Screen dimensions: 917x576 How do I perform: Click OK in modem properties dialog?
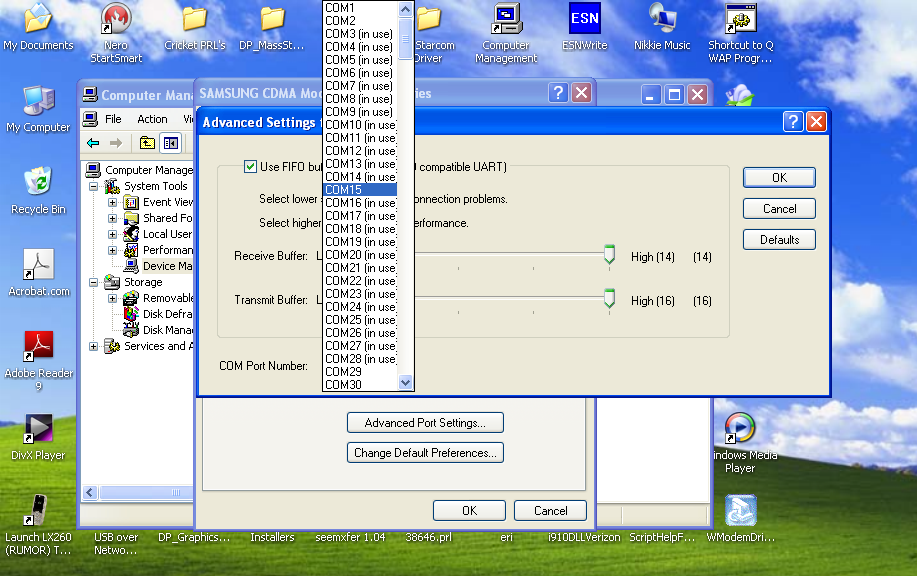tap(469, 511)
